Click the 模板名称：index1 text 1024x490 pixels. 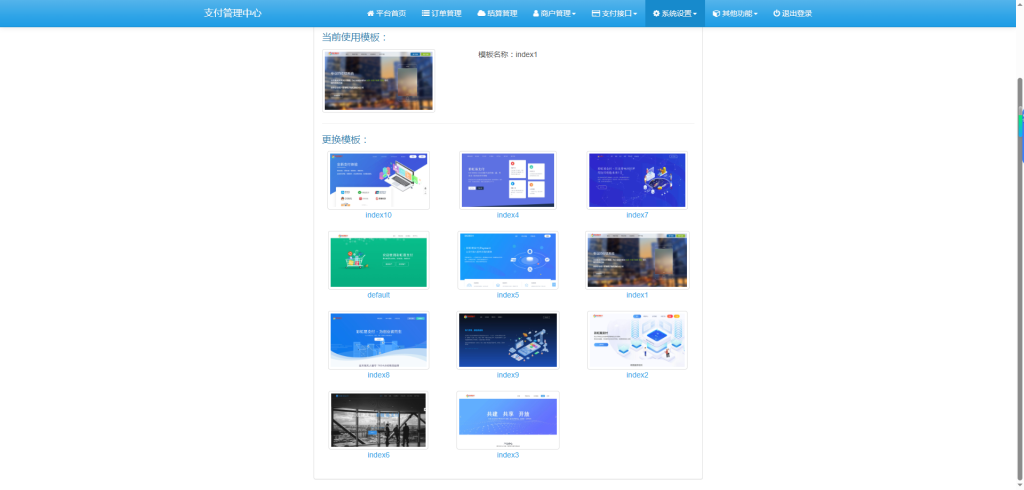tap(507, 55)
